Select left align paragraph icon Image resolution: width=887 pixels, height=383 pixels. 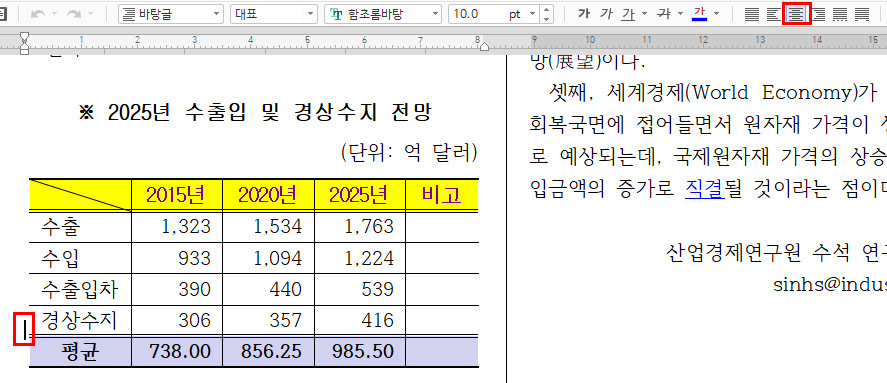click(x=774, y=14)
